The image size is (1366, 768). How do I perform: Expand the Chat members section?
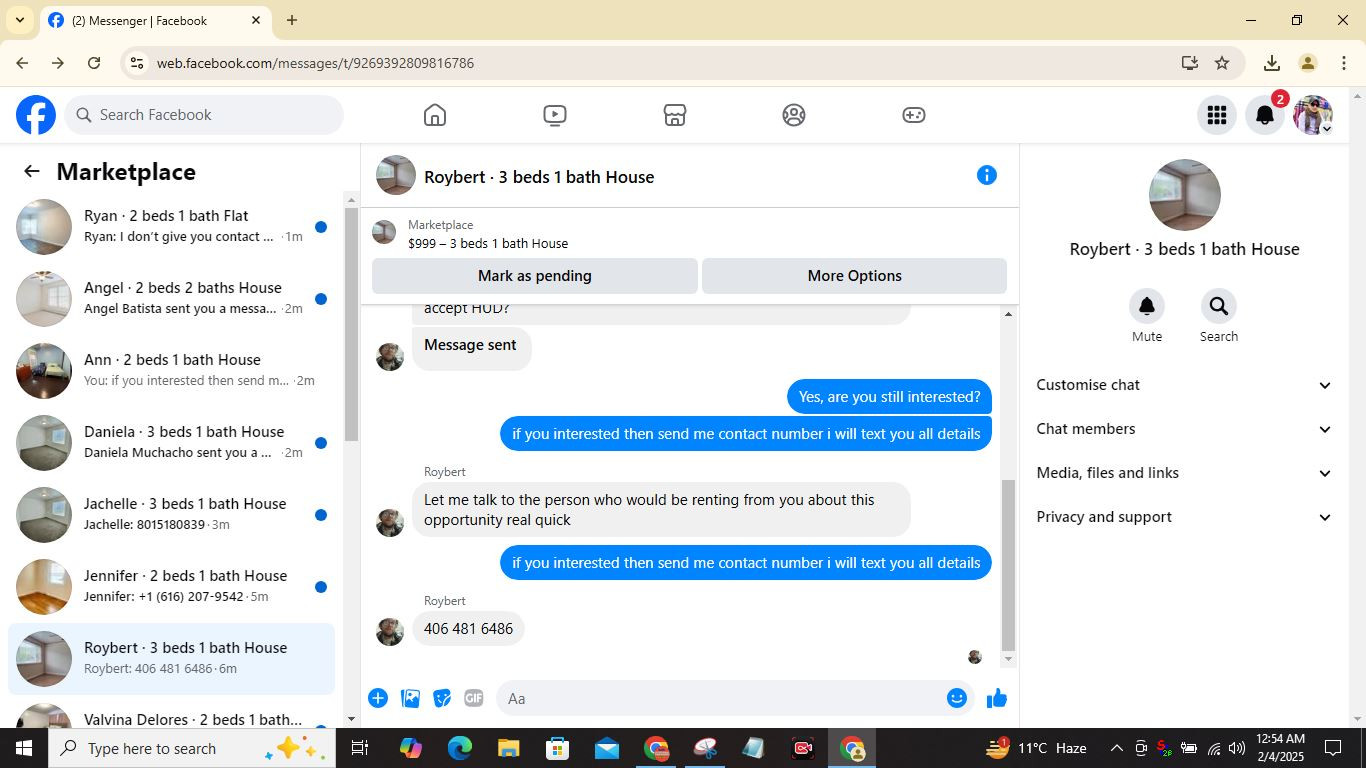(x=1184, y=429)
